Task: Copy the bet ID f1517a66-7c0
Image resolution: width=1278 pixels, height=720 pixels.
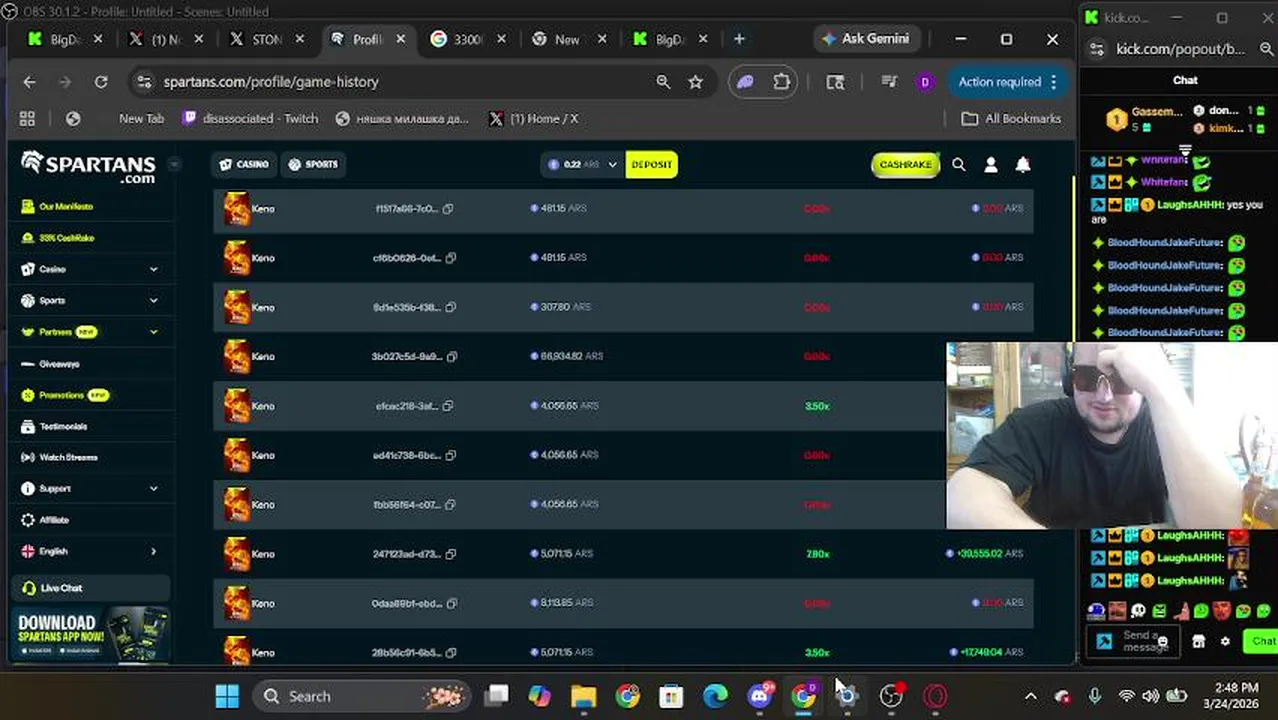Action: tap(448, 209)
